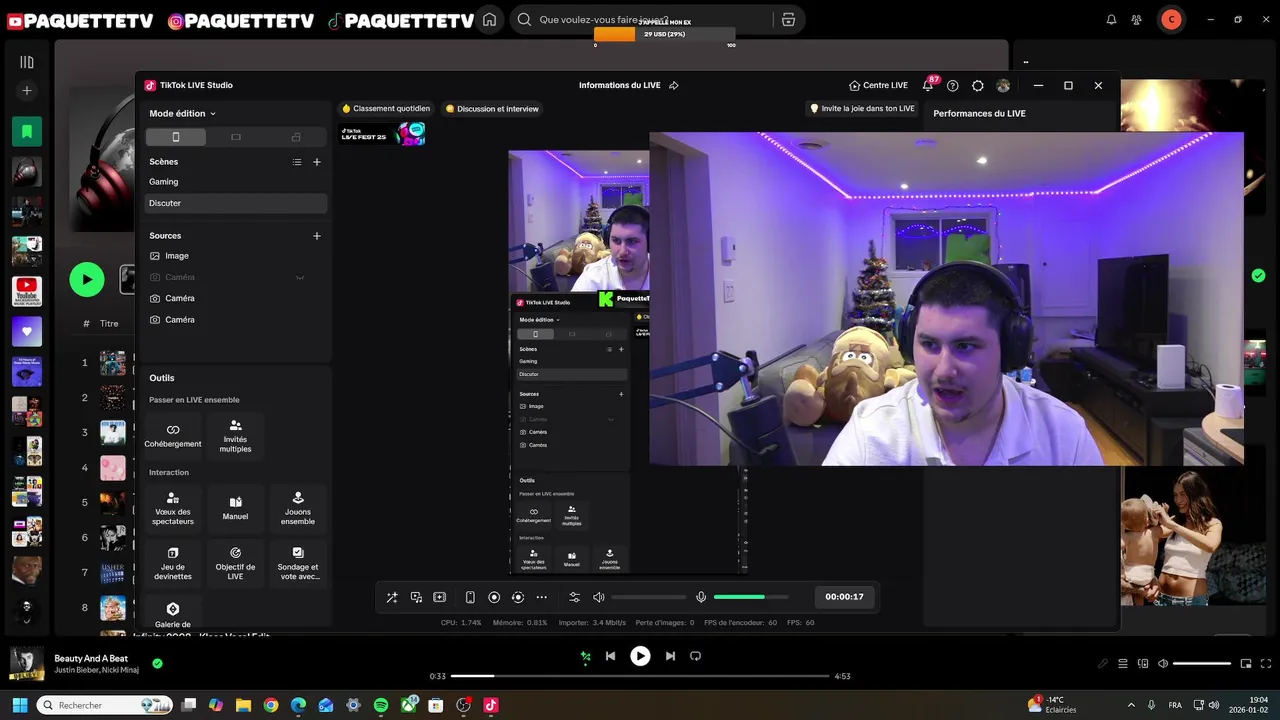The image size is (1280, 720).
Task: Open Spotify library sidebar icon
Action: pyautogui.click(x=27, y=62)
